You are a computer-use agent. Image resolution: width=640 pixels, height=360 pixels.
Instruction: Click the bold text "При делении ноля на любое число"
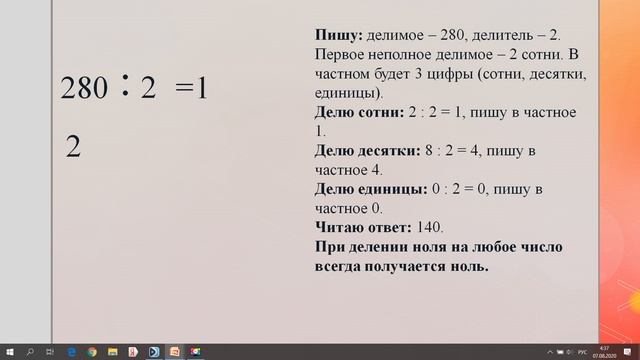439,247
